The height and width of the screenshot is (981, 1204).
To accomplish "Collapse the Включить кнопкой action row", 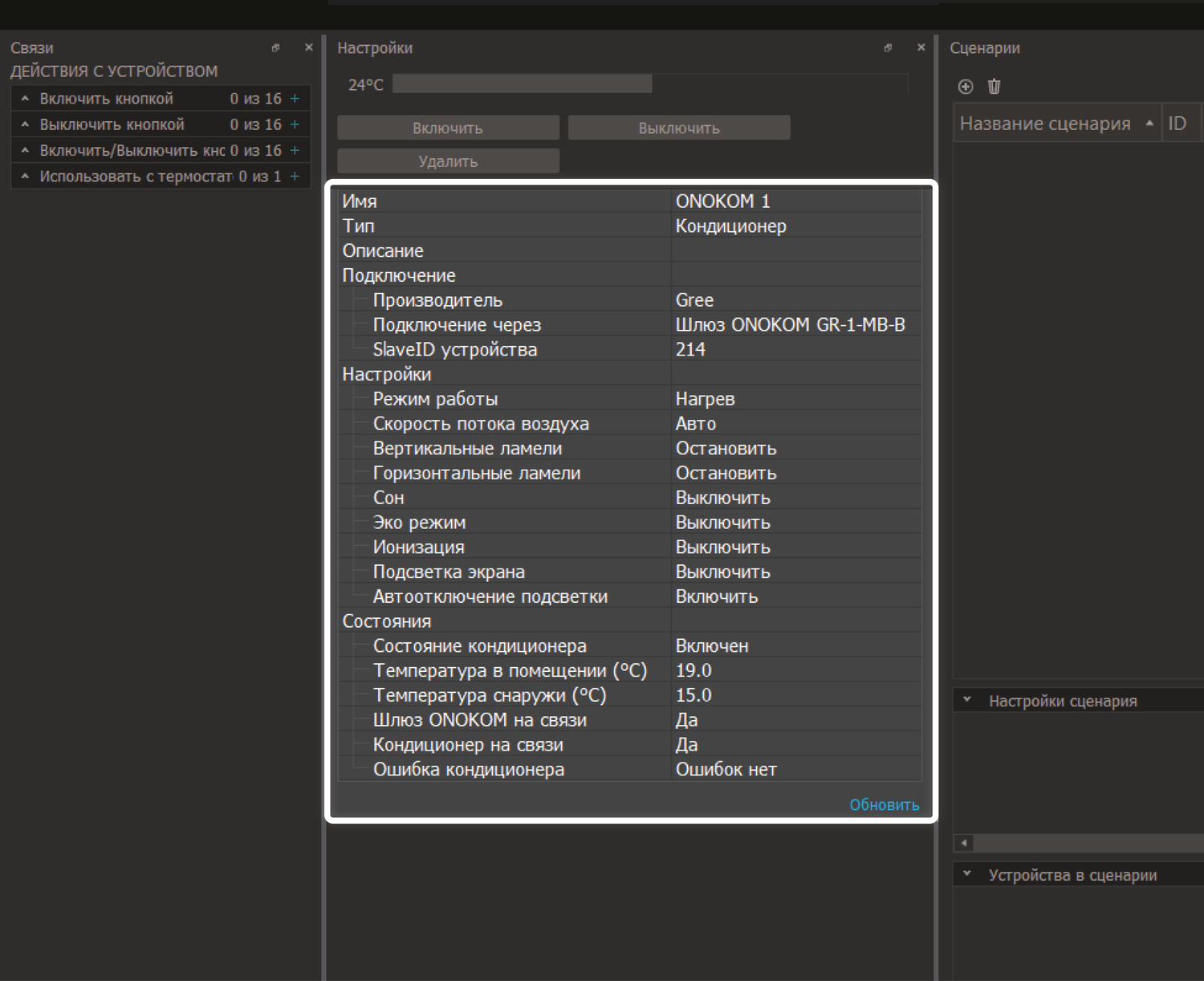I will [x=25, y=99].
